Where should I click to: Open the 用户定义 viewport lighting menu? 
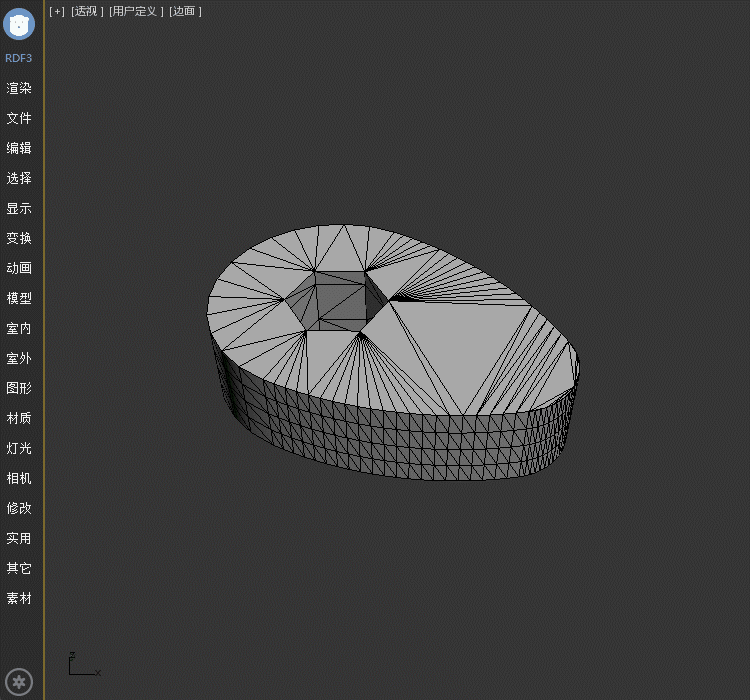[135, 11]
